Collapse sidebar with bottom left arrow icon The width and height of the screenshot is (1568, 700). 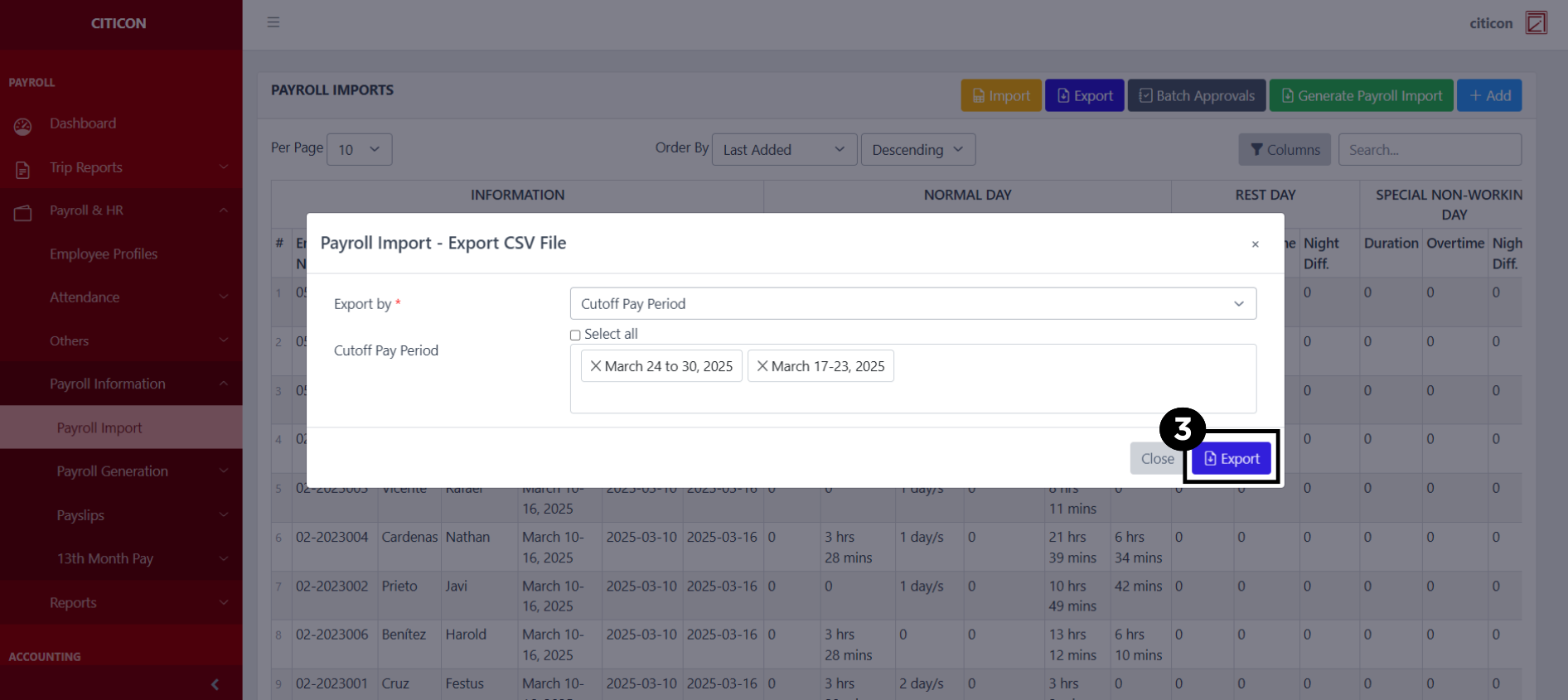click(x=215, y=684)
